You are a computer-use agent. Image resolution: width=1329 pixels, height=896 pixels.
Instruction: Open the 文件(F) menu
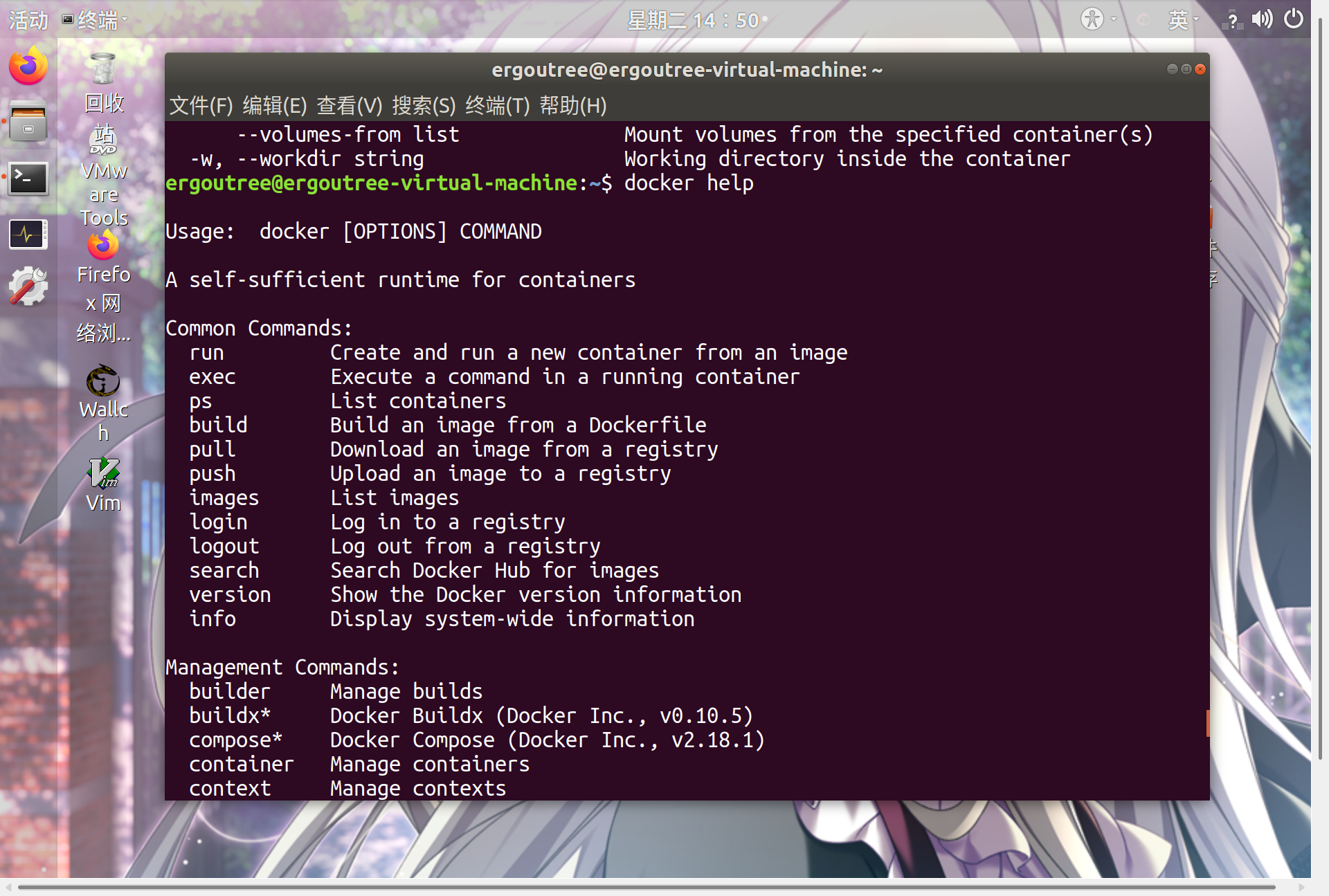[201, 106]
